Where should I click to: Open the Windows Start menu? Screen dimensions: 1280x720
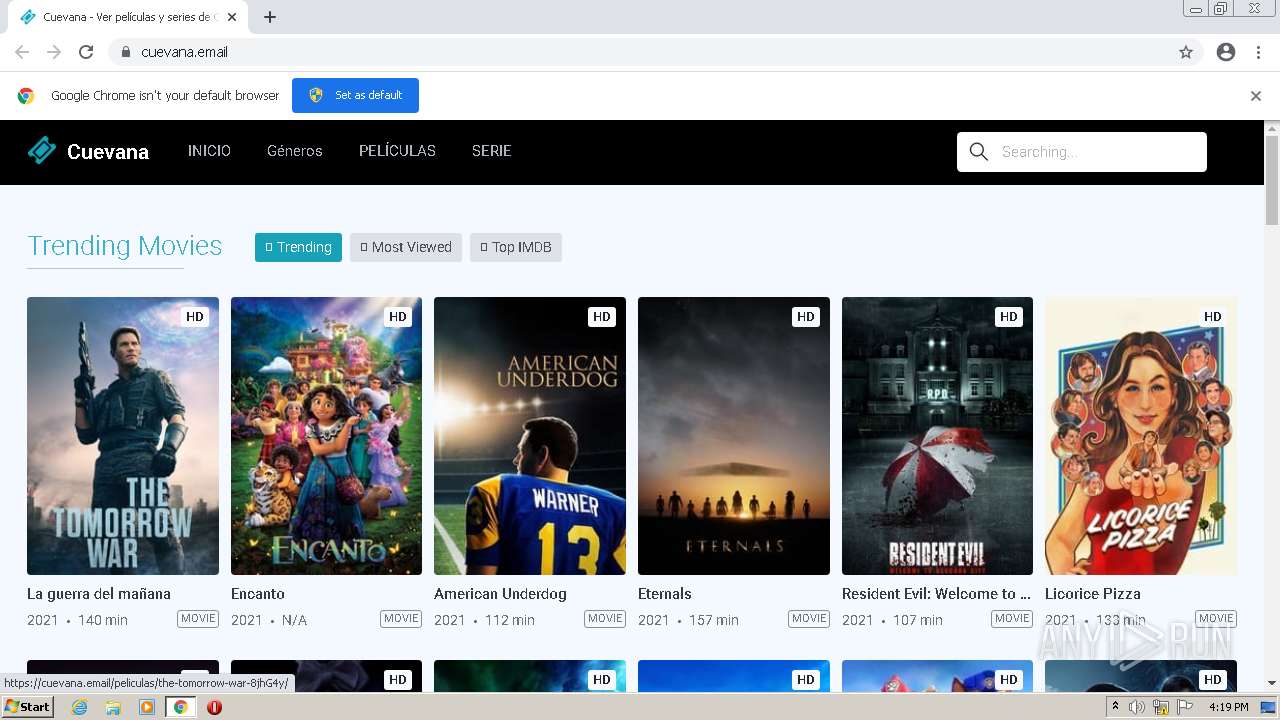pyautogui.click(x=27, y=707)
